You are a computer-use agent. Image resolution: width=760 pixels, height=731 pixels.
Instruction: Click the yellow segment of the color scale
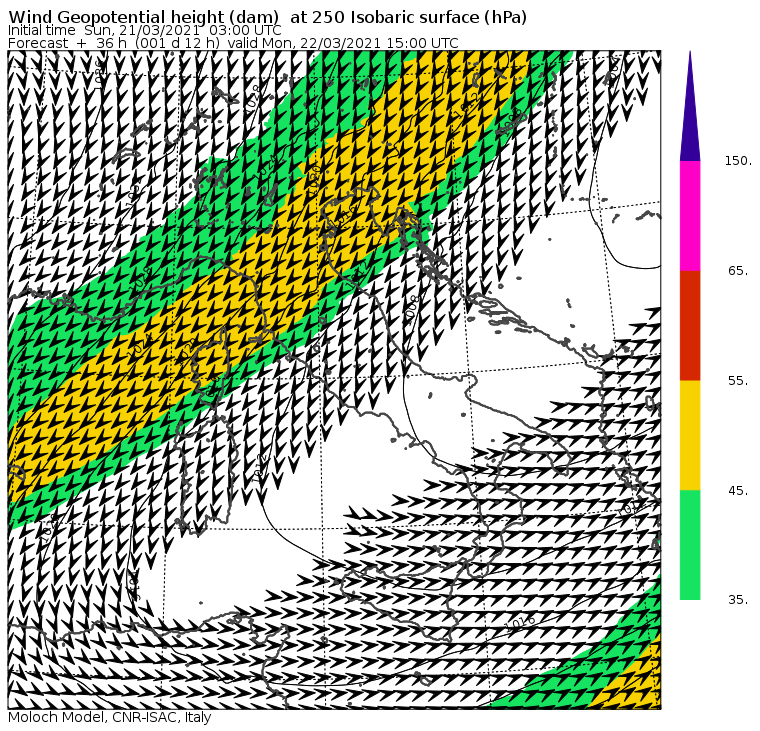tap(690, 435)
